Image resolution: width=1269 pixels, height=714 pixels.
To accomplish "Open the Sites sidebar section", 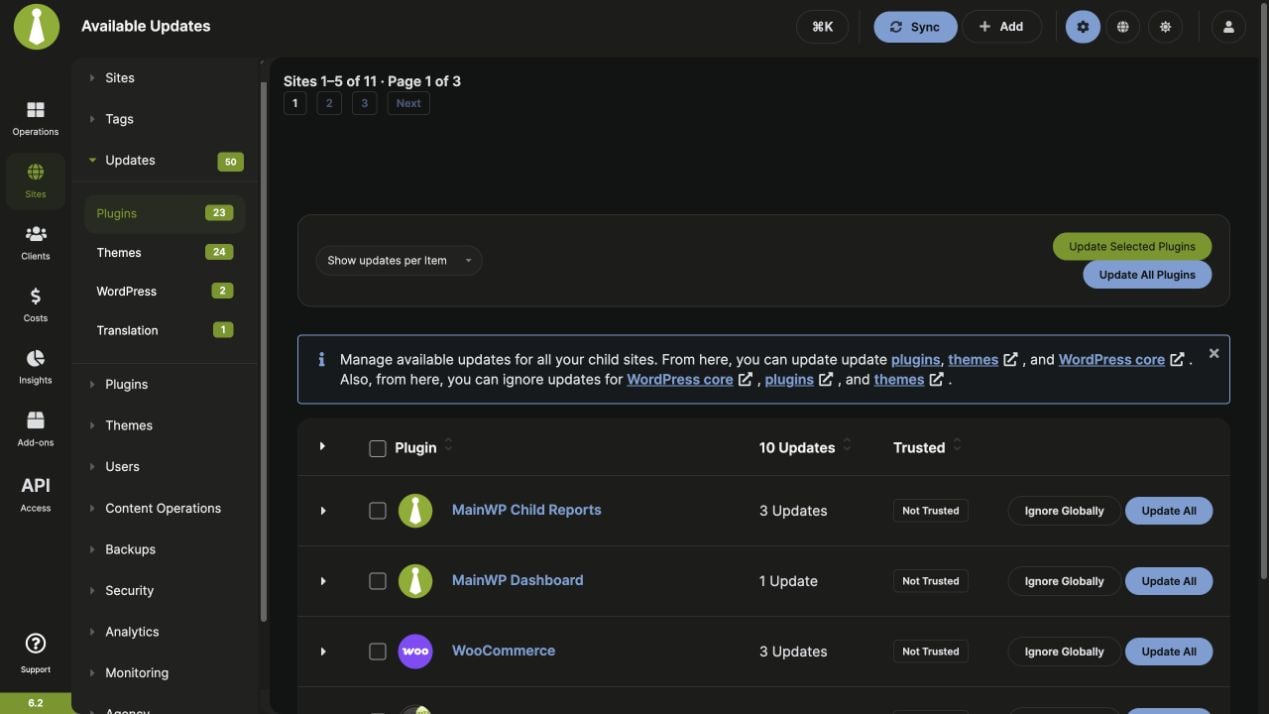I will [x=35, y=180].
